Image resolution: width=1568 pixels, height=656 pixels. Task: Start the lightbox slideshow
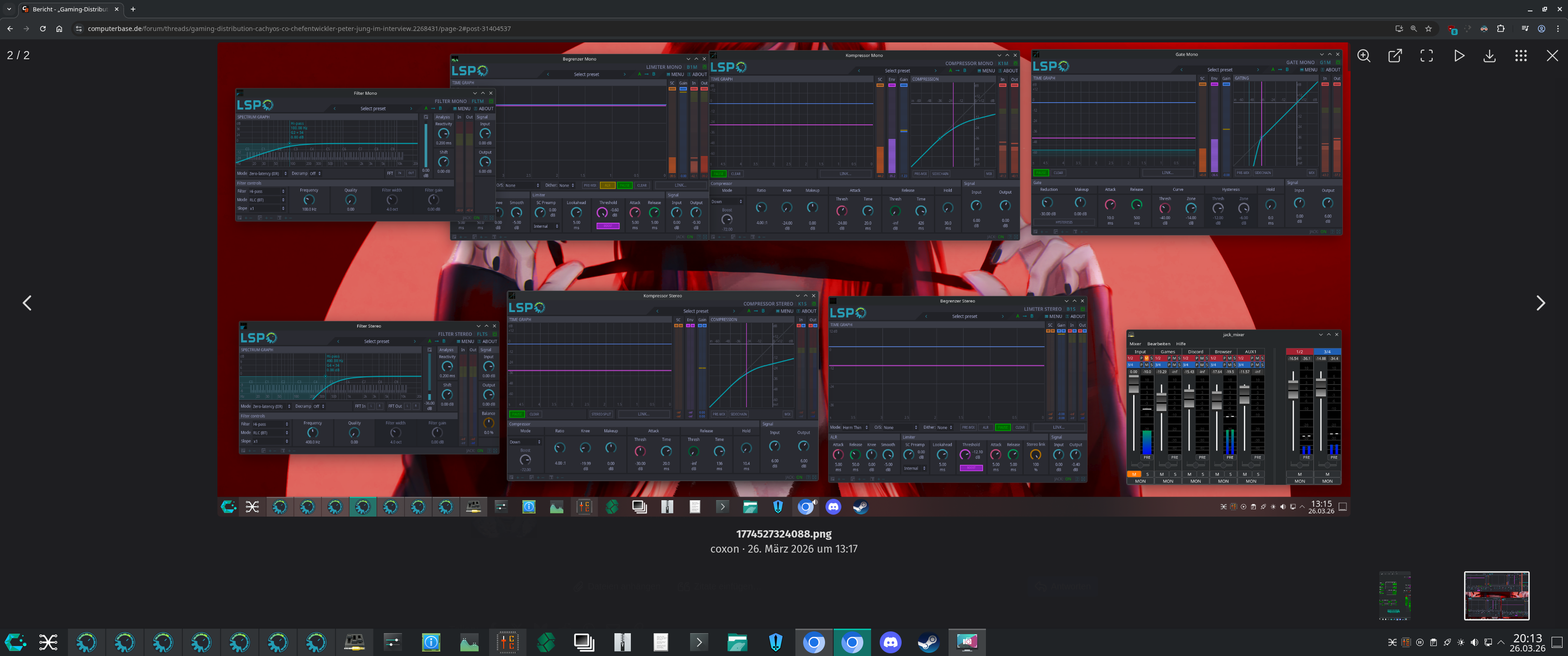(x=1459, y=56)
